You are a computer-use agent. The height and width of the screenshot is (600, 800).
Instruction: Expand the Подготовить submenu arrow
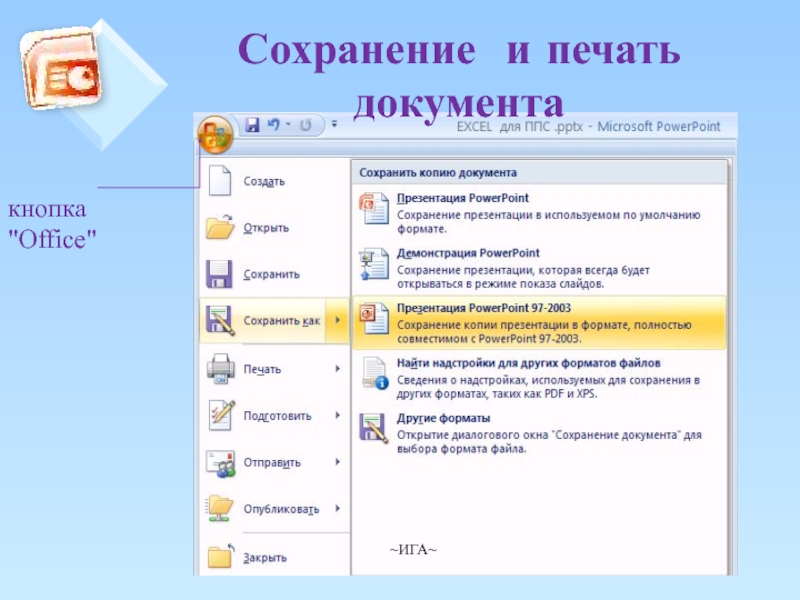[x=337, y=415]
